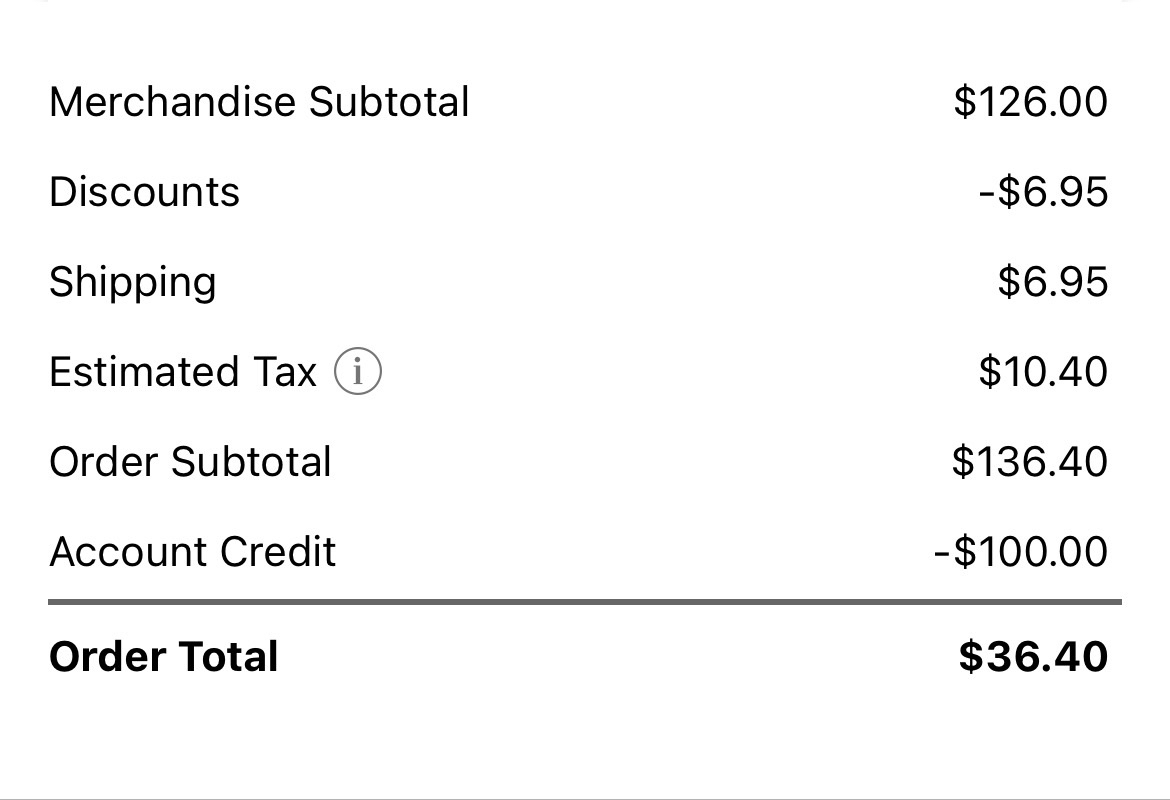Select the Order Subtotal label
Screen dimensions: 1170x800
click(190, 462)
